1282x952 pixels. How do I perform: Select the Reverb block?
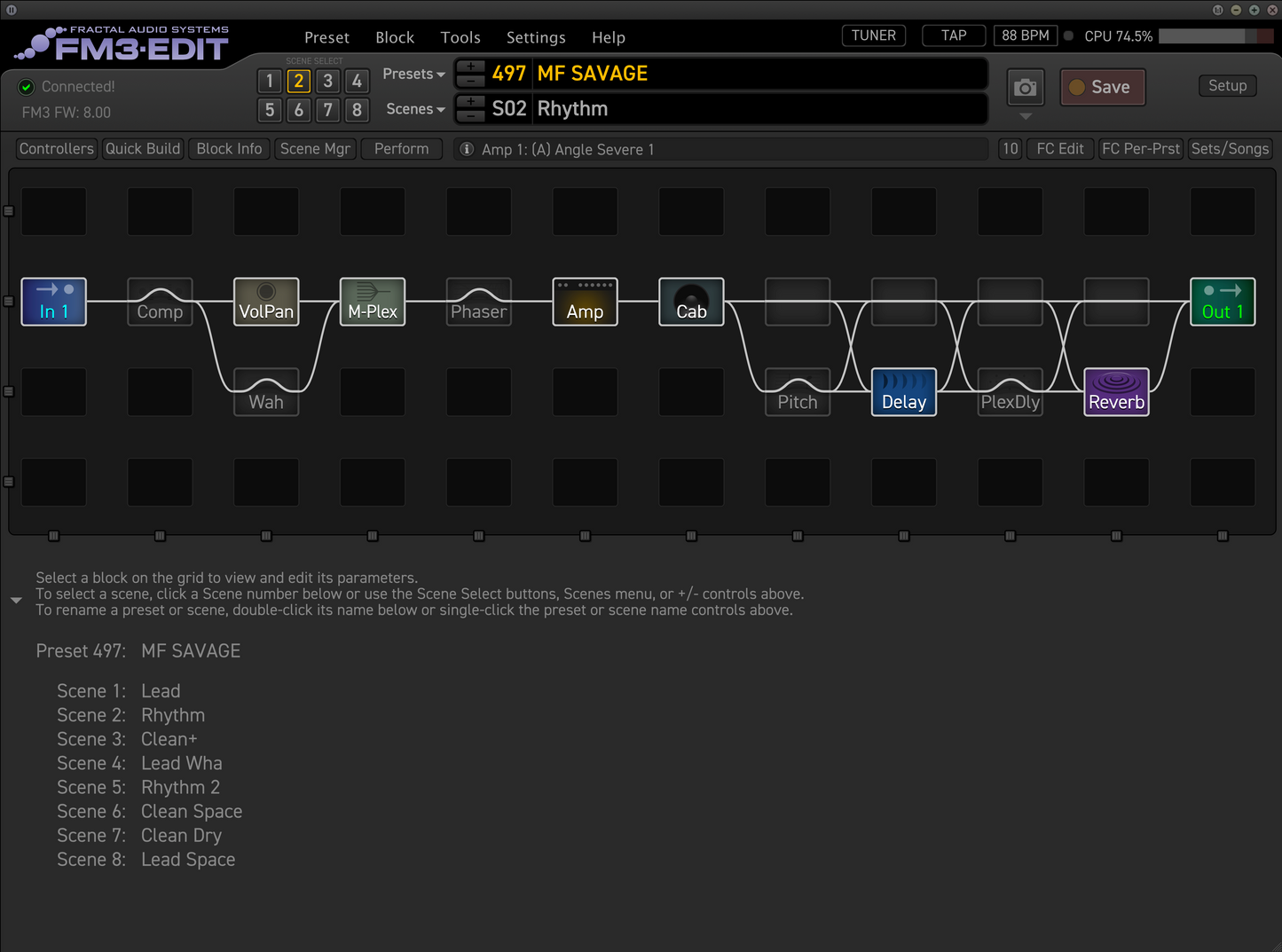(1117, 392)
